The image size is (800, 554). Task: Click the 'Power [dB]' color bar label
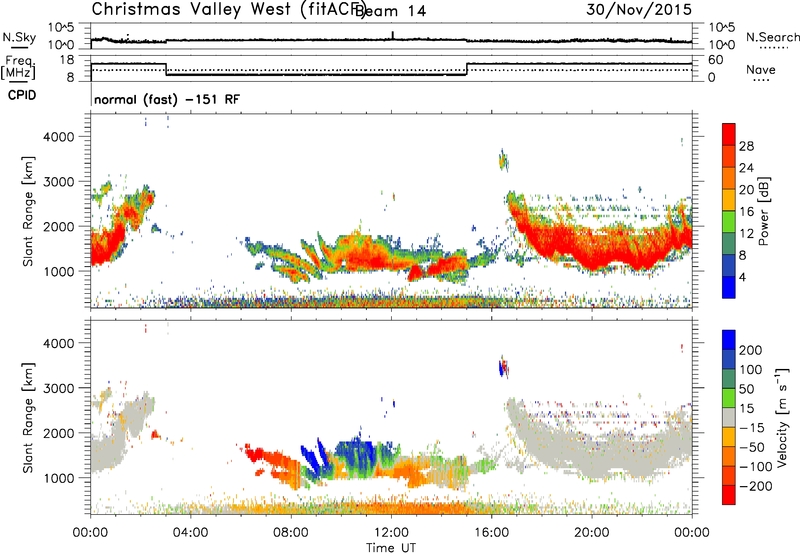(763, 211)
